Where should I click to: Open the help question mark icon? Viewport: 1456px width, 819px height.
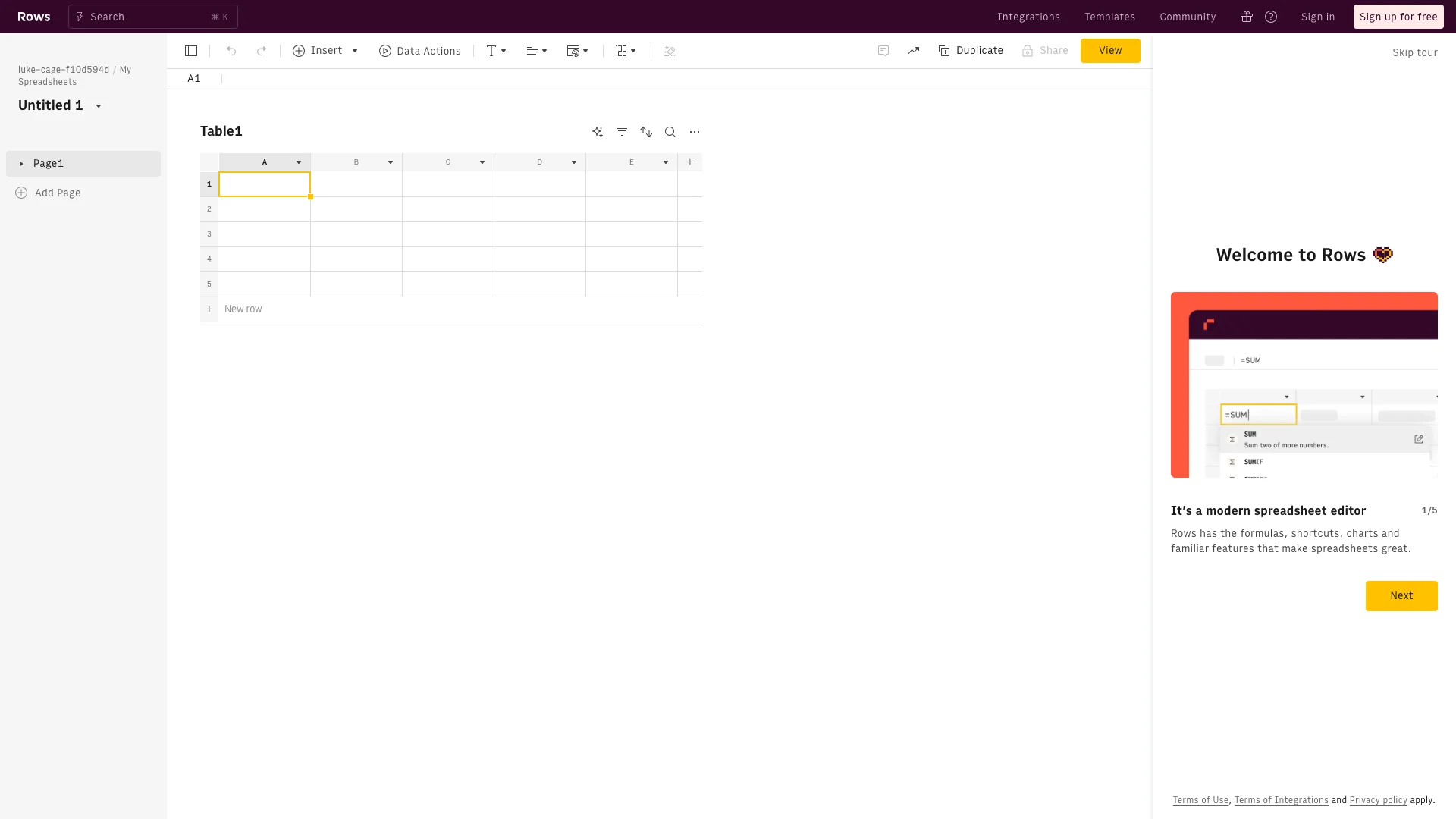click(x=1271, y=17)
